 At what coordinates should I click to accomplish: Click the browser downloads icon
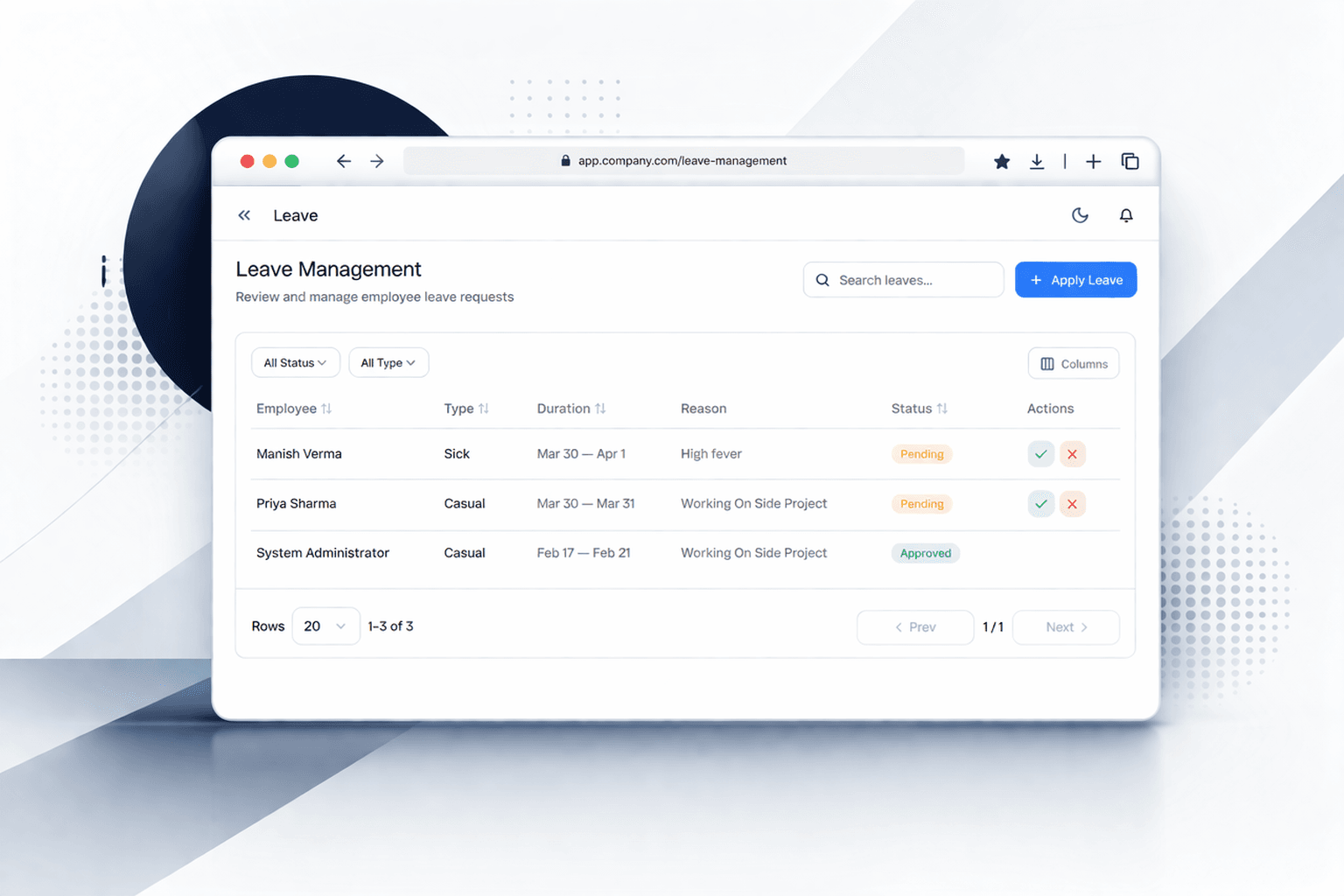1037,161
